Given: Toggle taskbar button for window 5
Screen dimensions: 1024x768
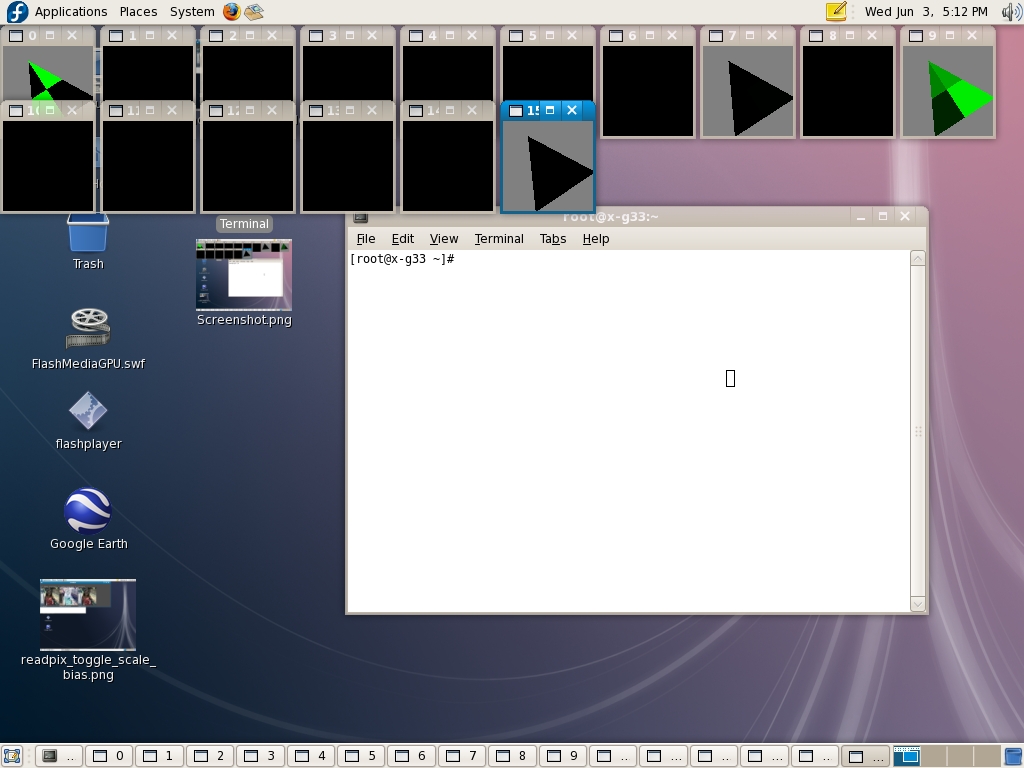Looking at the screenshot, I should coord(361,756).
